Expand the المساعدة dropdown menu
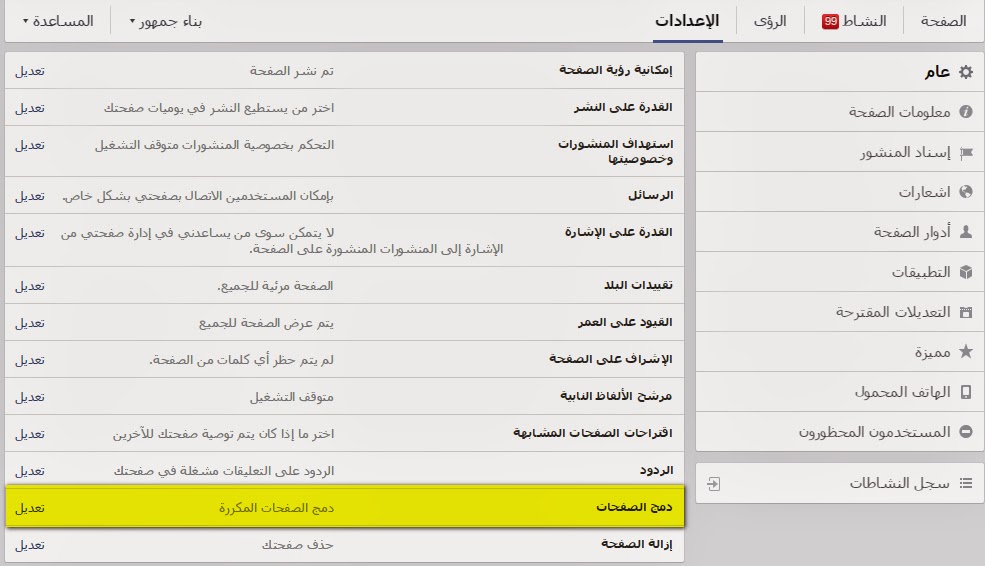 pos(58,21)
